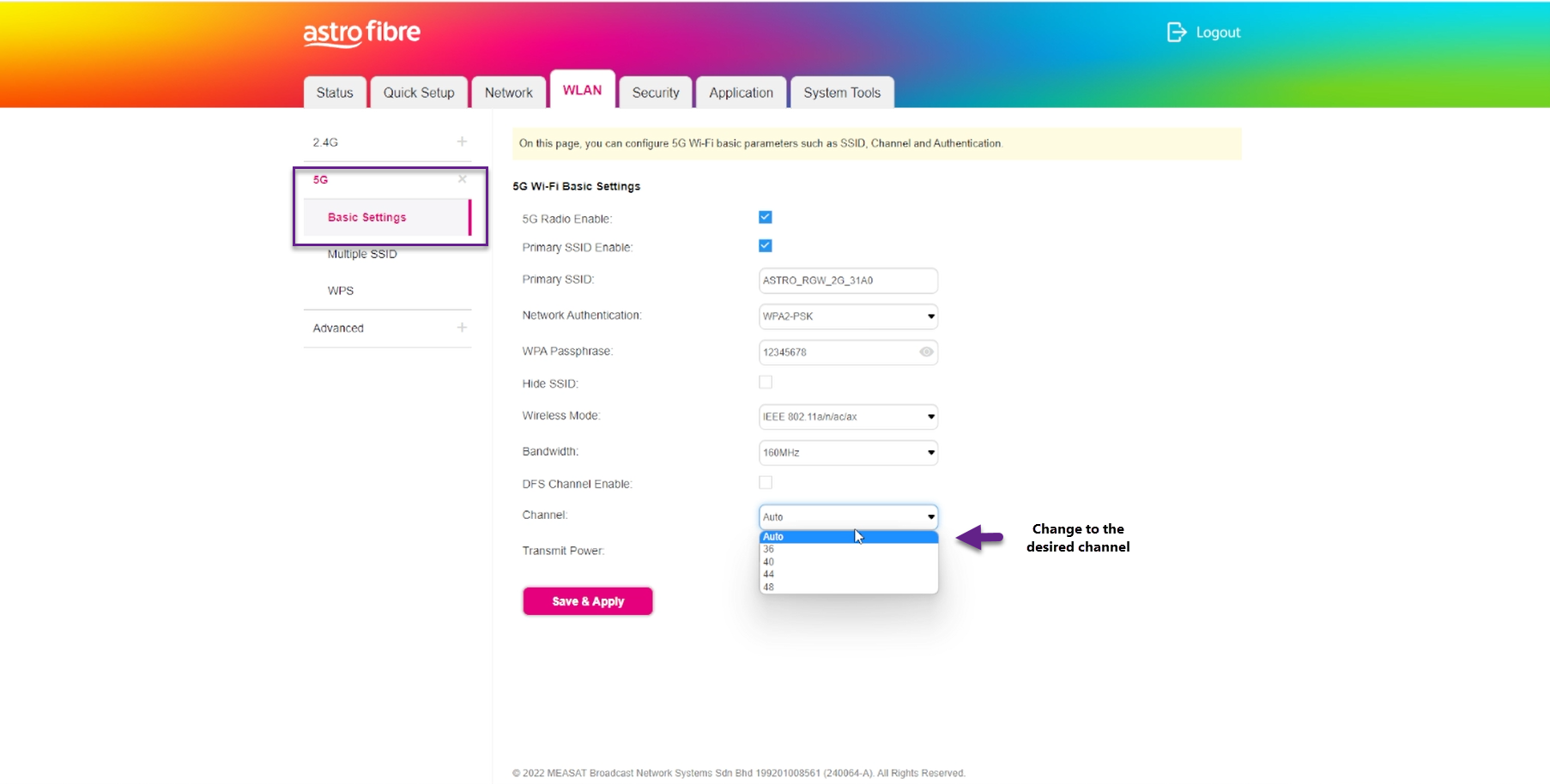Collapse the 5G section X icon
Image resolution: width=1550 pixels, height=784 pixels.
pos(462,179)
